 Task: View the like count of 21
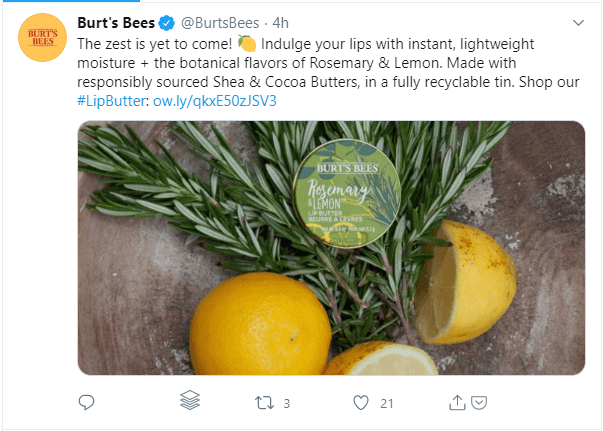(x=387, y=404)
